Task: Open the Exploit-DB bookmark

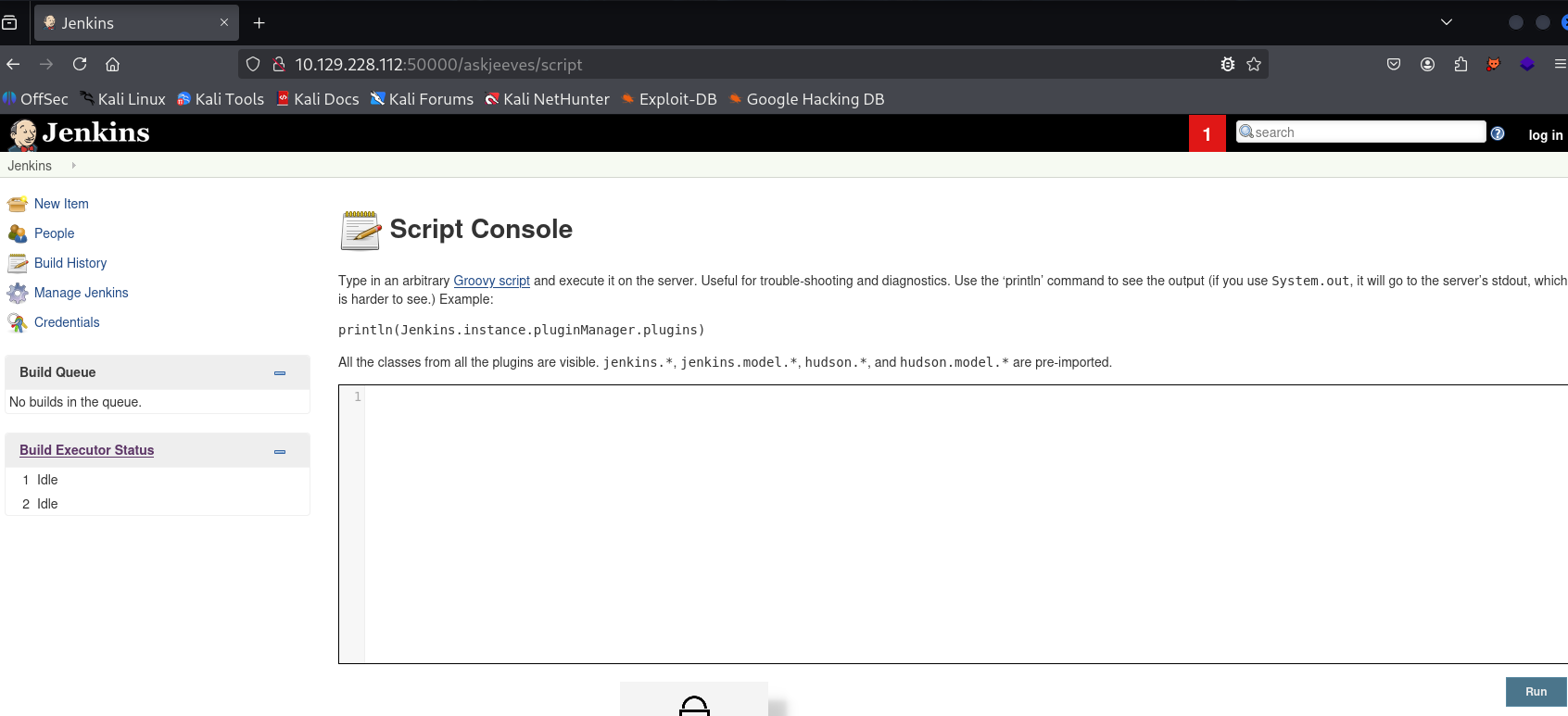Action: (669, 99)
